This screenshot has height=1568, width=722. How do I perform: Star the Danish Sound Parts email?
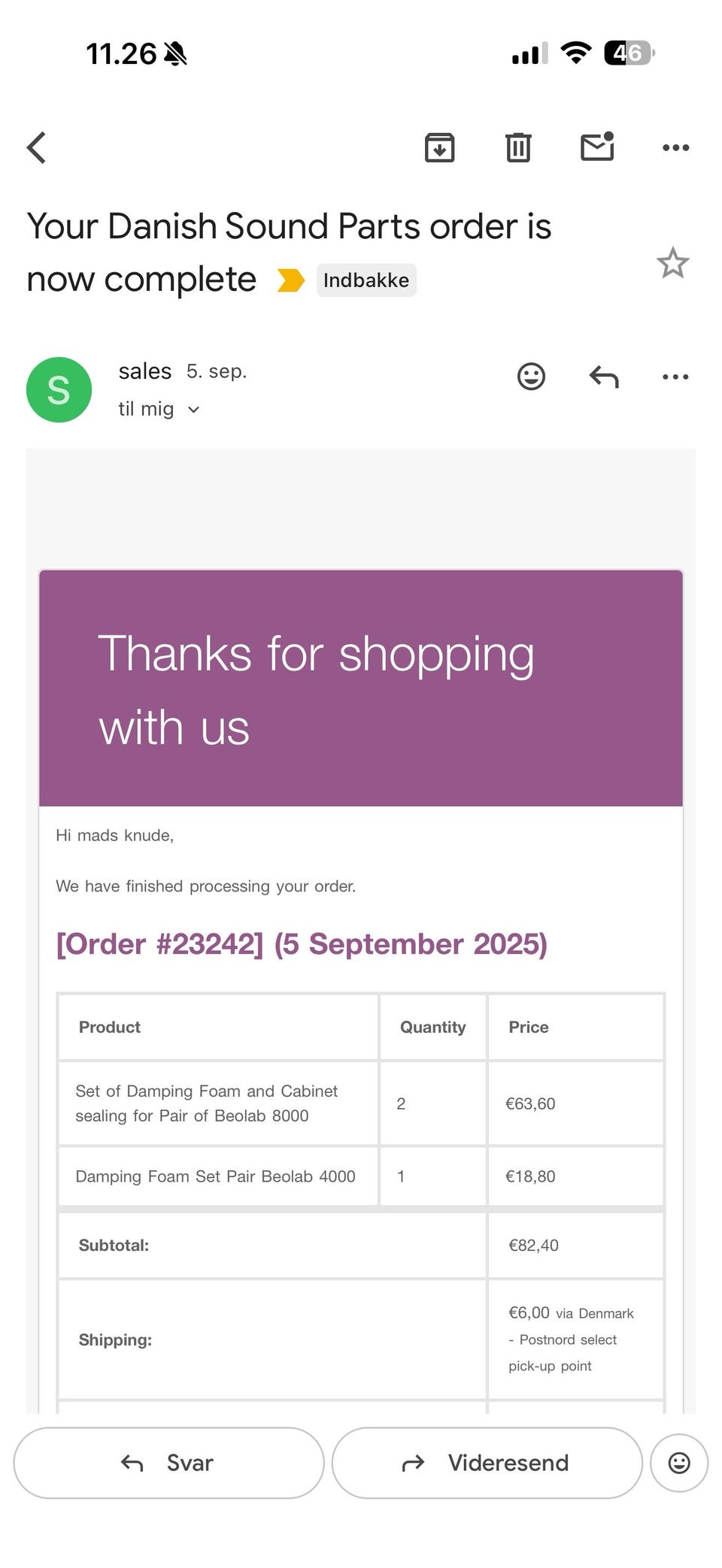point(672,263)
